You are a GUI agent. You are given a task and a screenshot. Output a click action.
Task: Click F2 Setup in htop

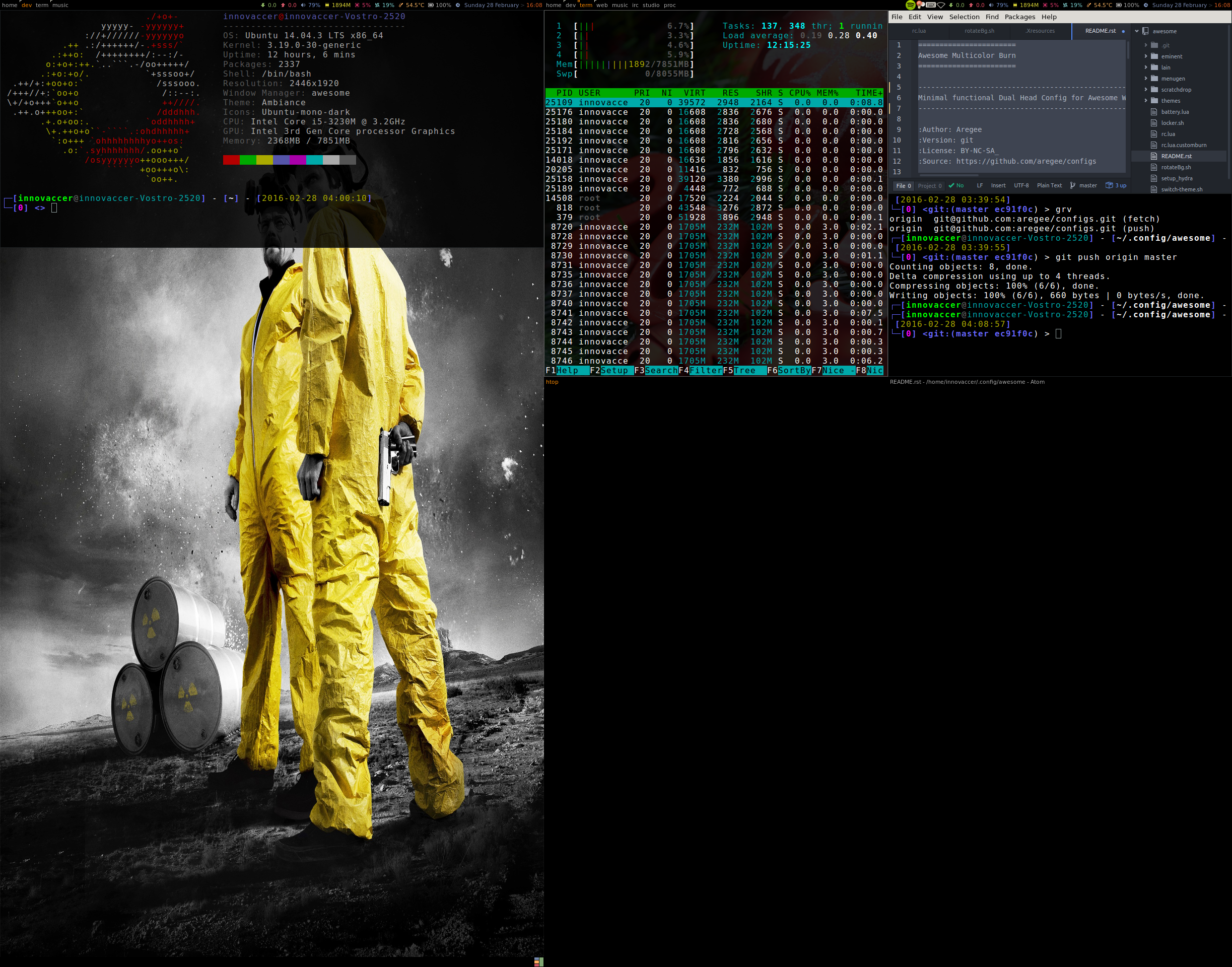[611, 370]
